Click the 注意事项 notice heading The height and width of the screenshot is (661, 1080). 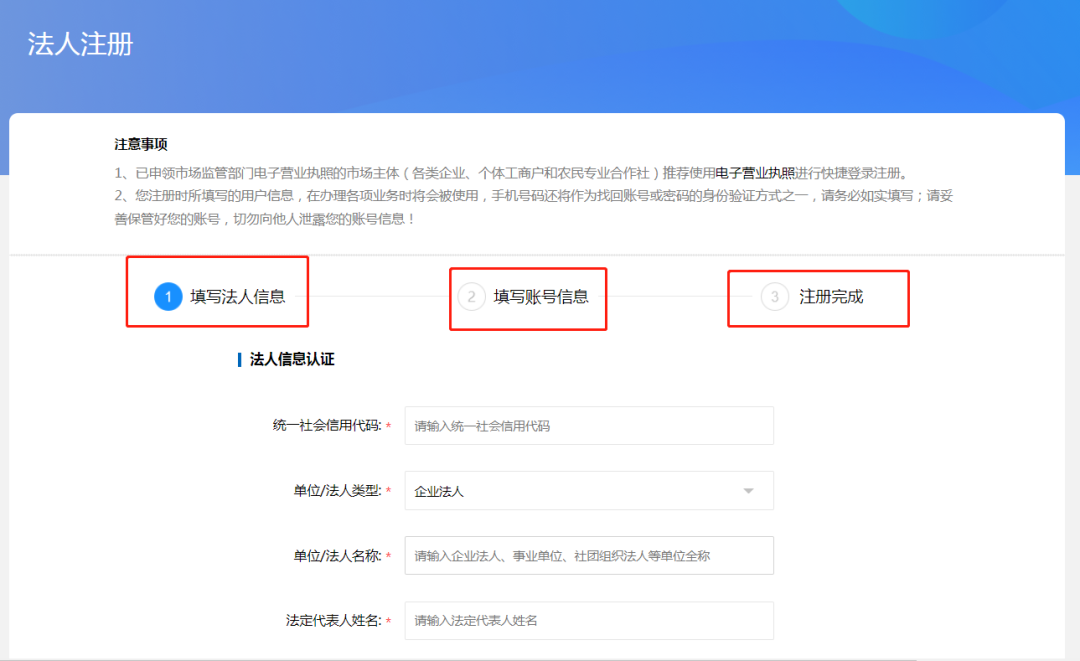pyautogui.click(x=141, y=145)
